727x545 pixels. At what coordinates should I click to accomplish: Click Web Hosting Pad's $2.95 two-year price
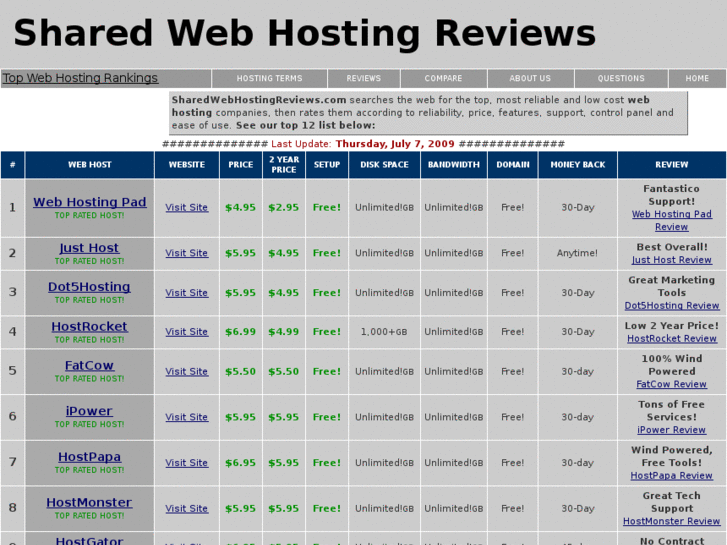point(284,207)
